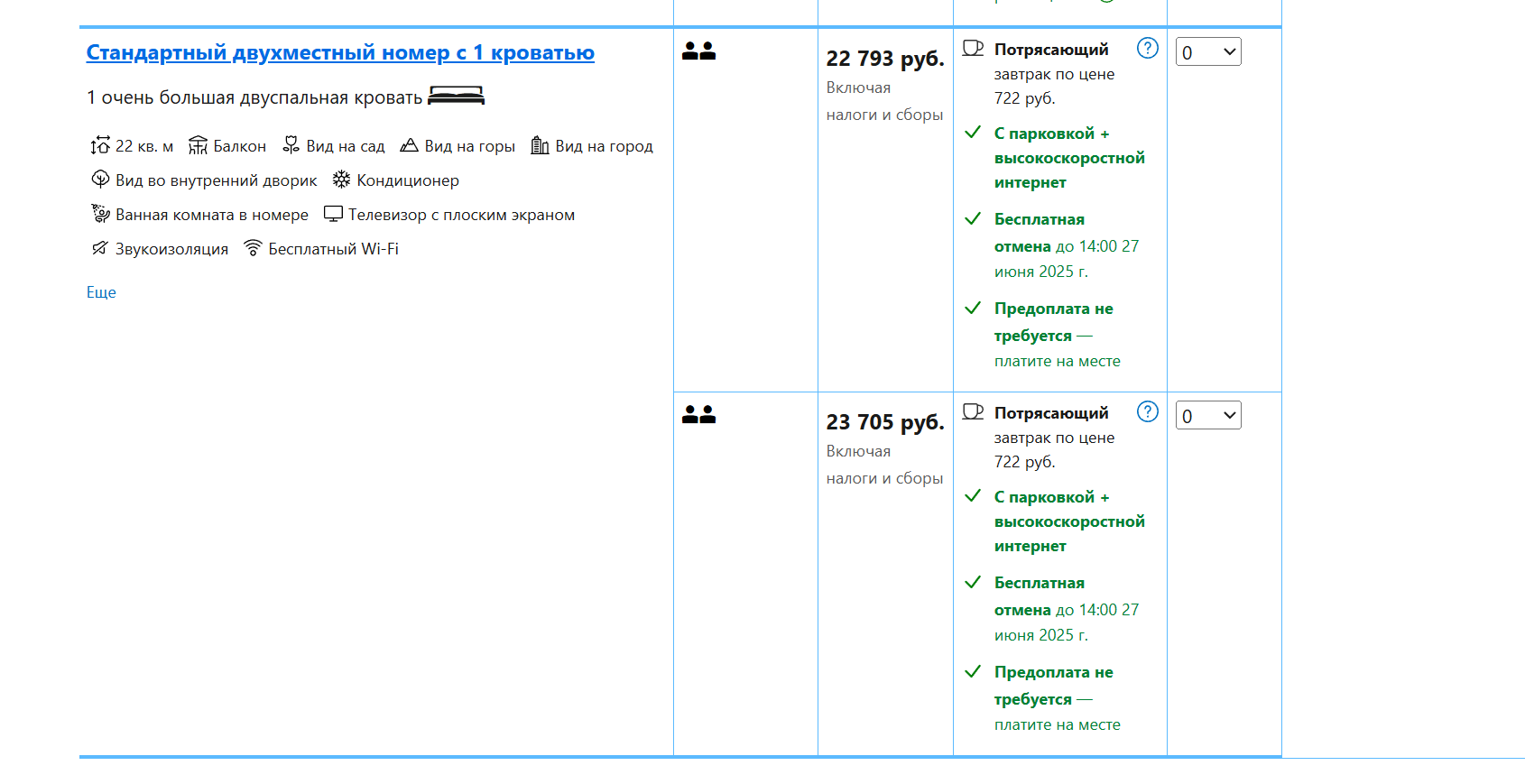Click the free cancellation checkmark in the 23 705 руб. row
This screenshot has width=1525, height=784.
[973, 582]
